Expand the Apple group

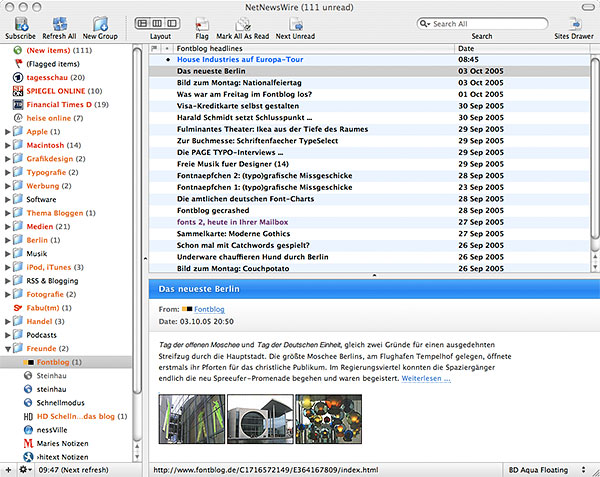7,132
